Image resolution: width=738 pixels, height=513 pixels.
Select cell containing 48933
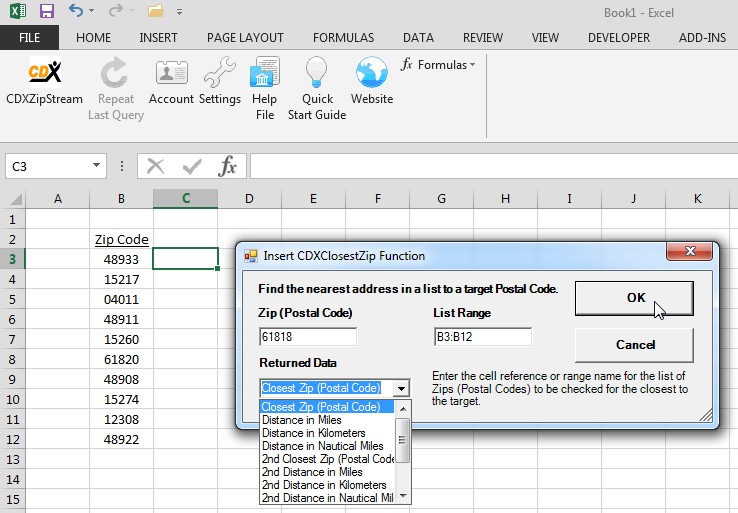[x=121, y=259]
